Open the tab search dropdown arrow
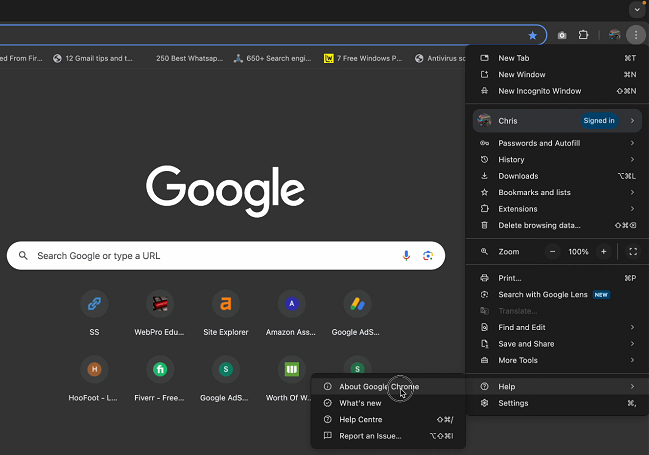Screen dimensions: 649x455 coord(637,9)
